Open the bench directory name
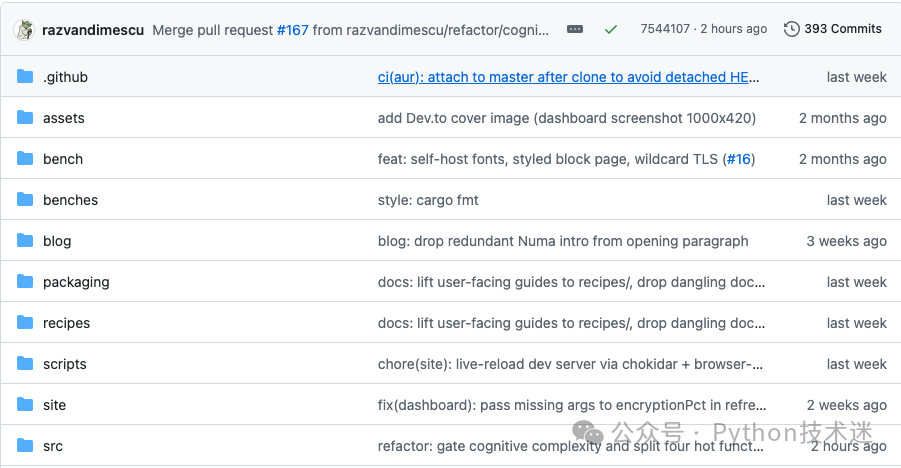This screenshot has height=468, width=901. click(x=63, y=159)
